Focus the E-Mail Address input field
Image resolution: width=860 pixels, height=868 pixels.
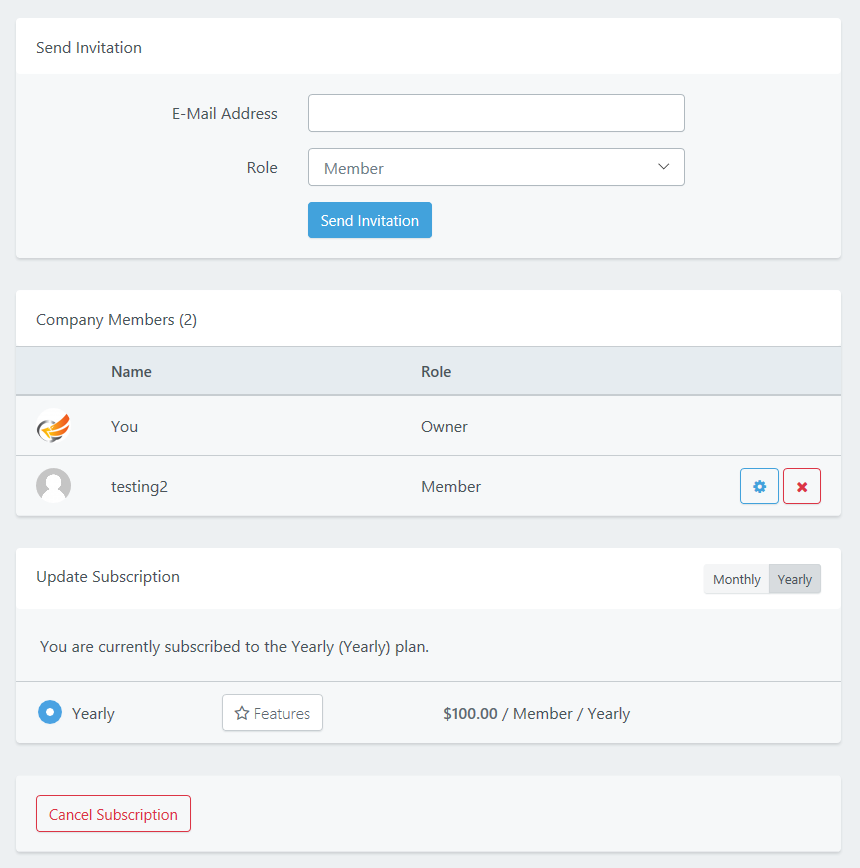(x=495, y=113)
